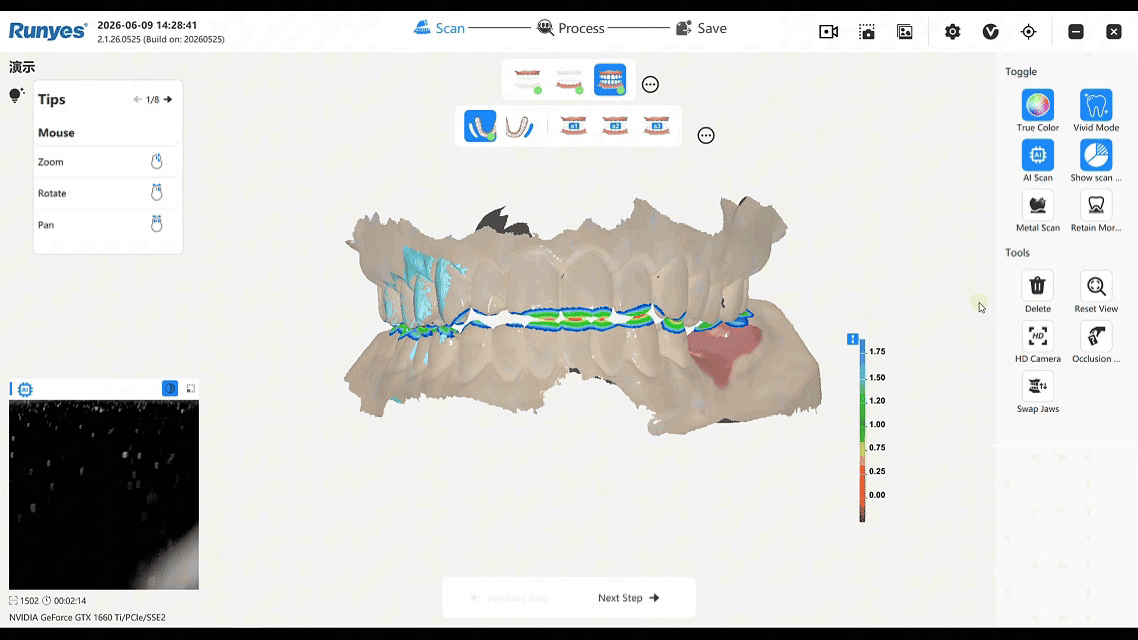Choose the first numbered bite position icon

[573, 126]
